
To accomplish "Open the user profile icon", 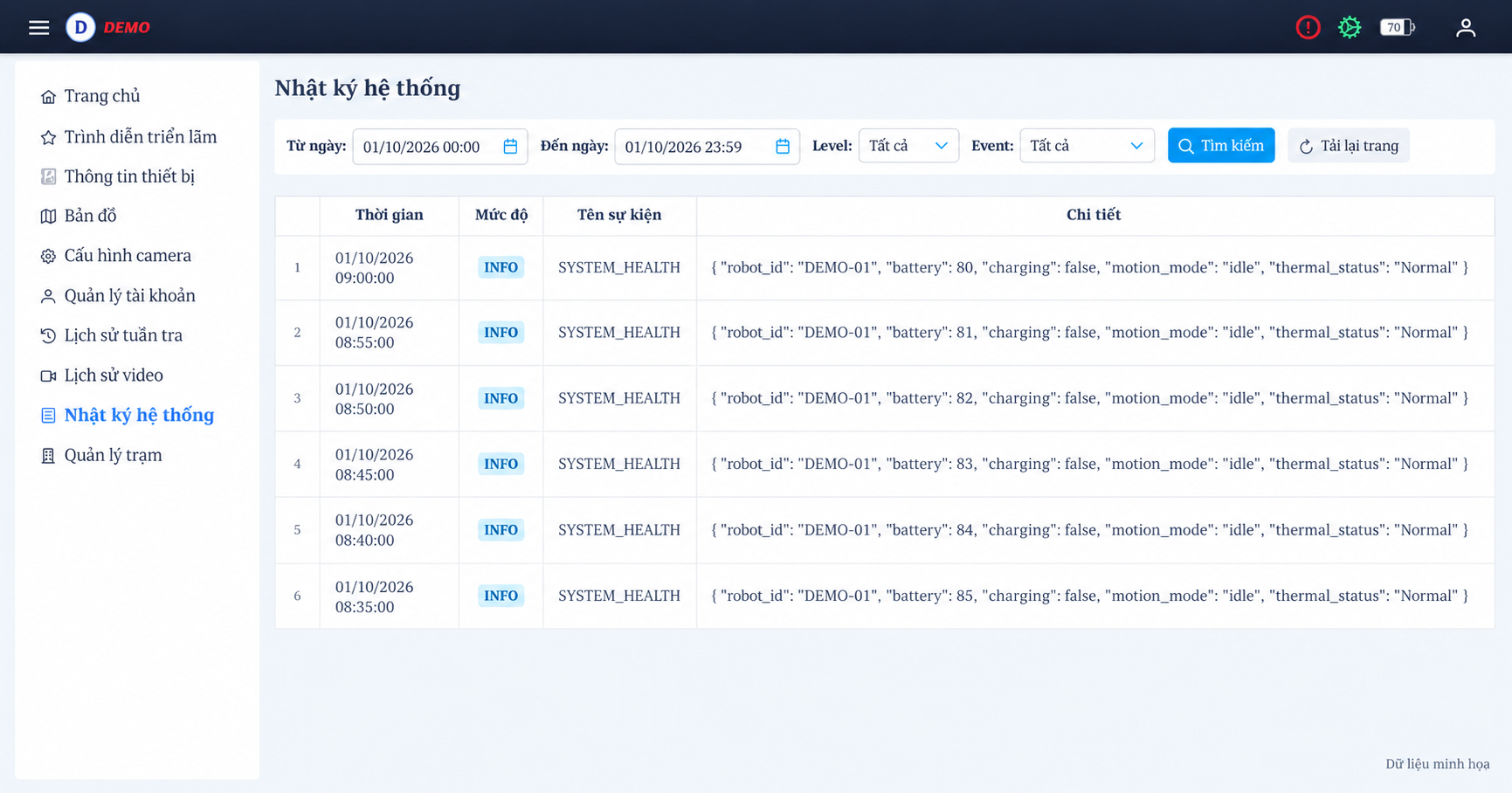I will (1466, 27).
